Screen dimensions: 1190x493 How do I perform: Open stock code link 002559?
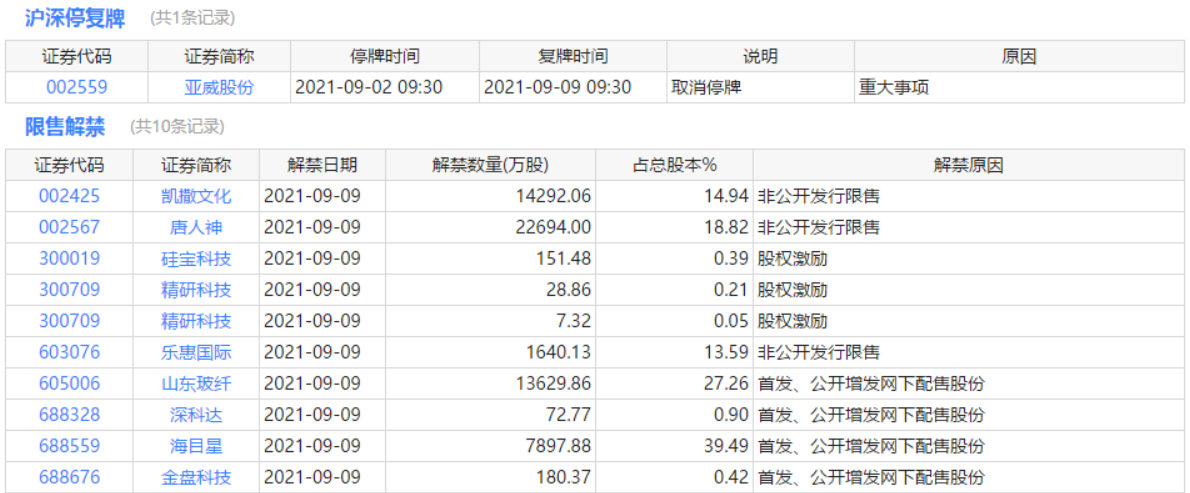[76, 87]
